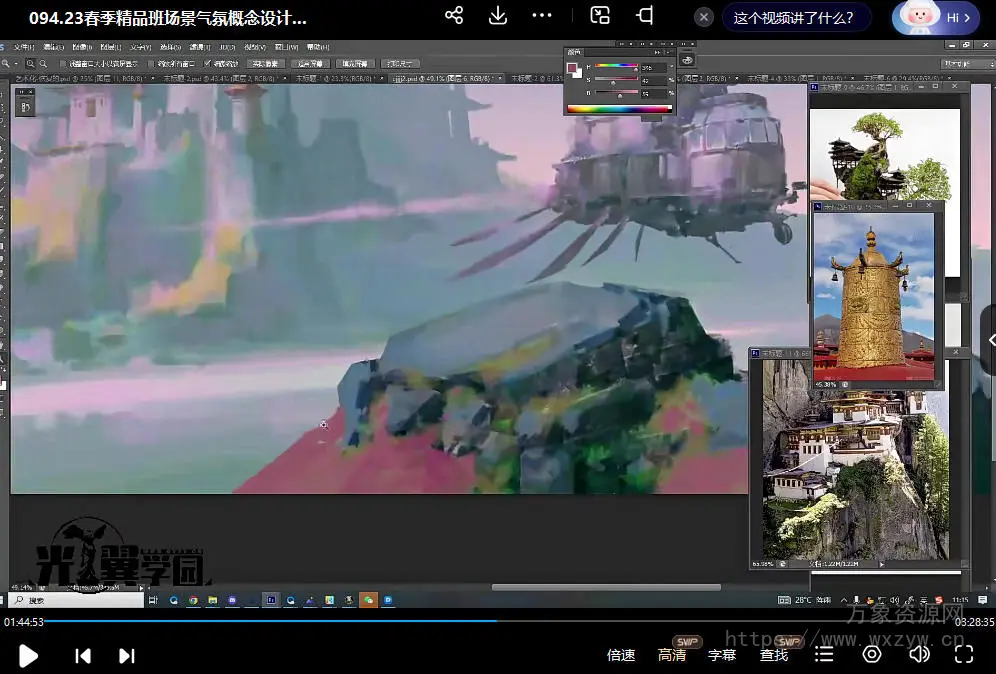Open the 高清 video quality selector
This screenshot has height=674, width=996.
(x=672, y=655)
